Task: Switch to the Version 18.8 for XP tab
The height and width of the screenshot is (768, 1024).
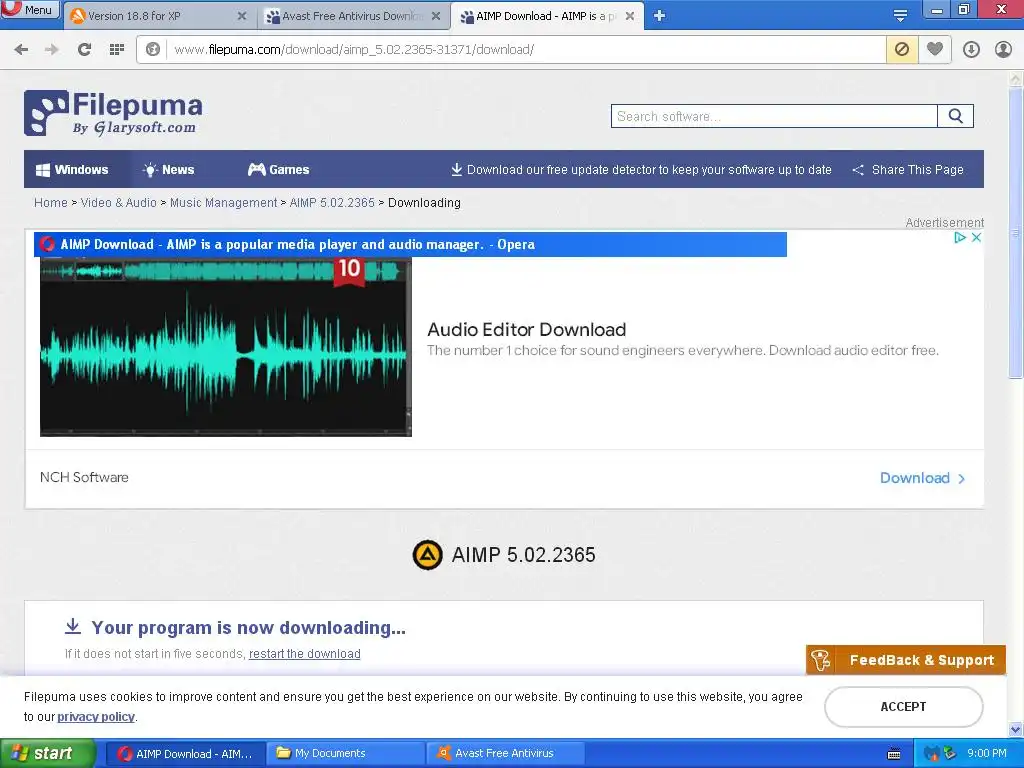Action: 158,16
